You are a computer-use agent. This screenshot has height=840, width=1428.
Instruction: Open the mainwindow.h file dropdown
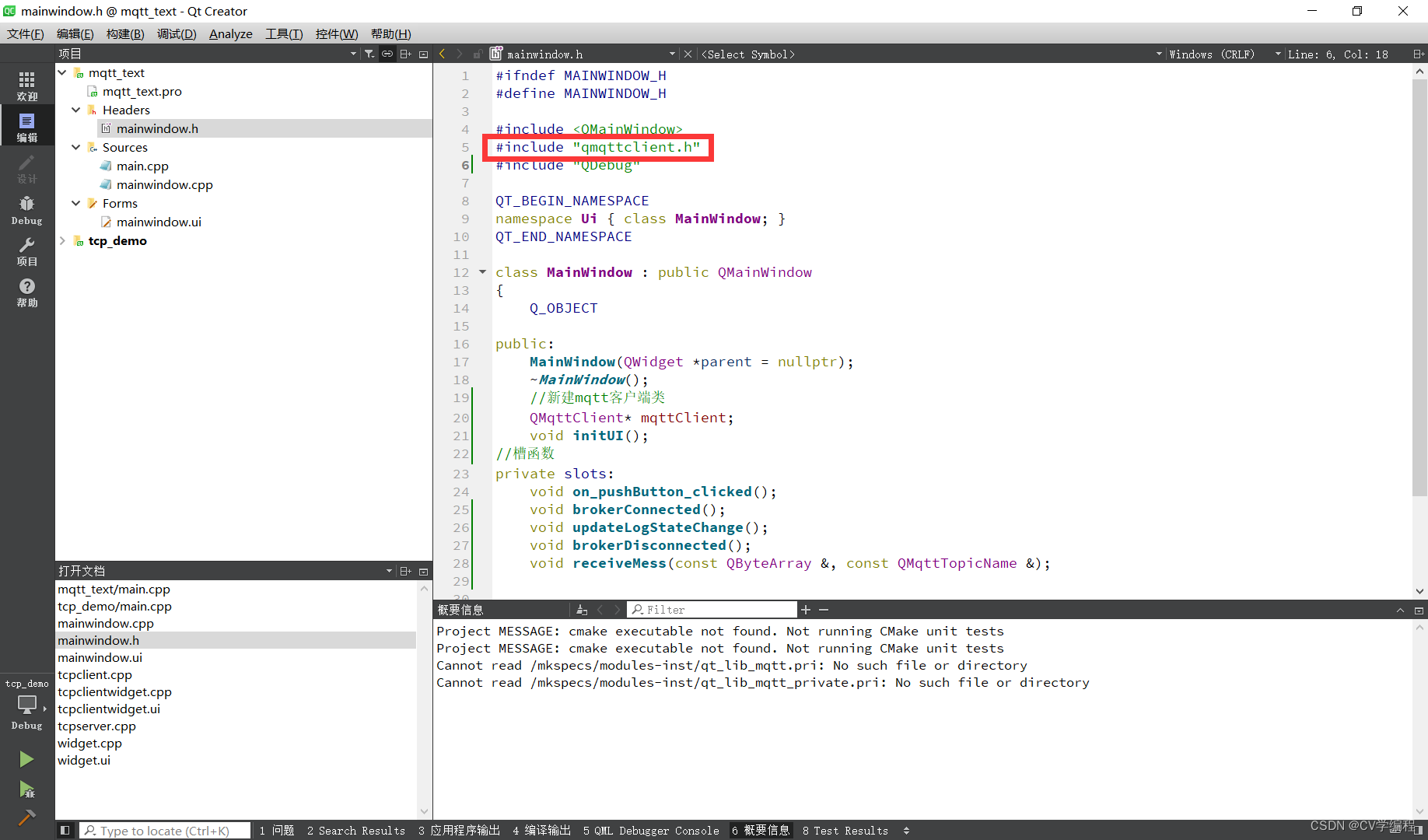(x=672, y=54)
